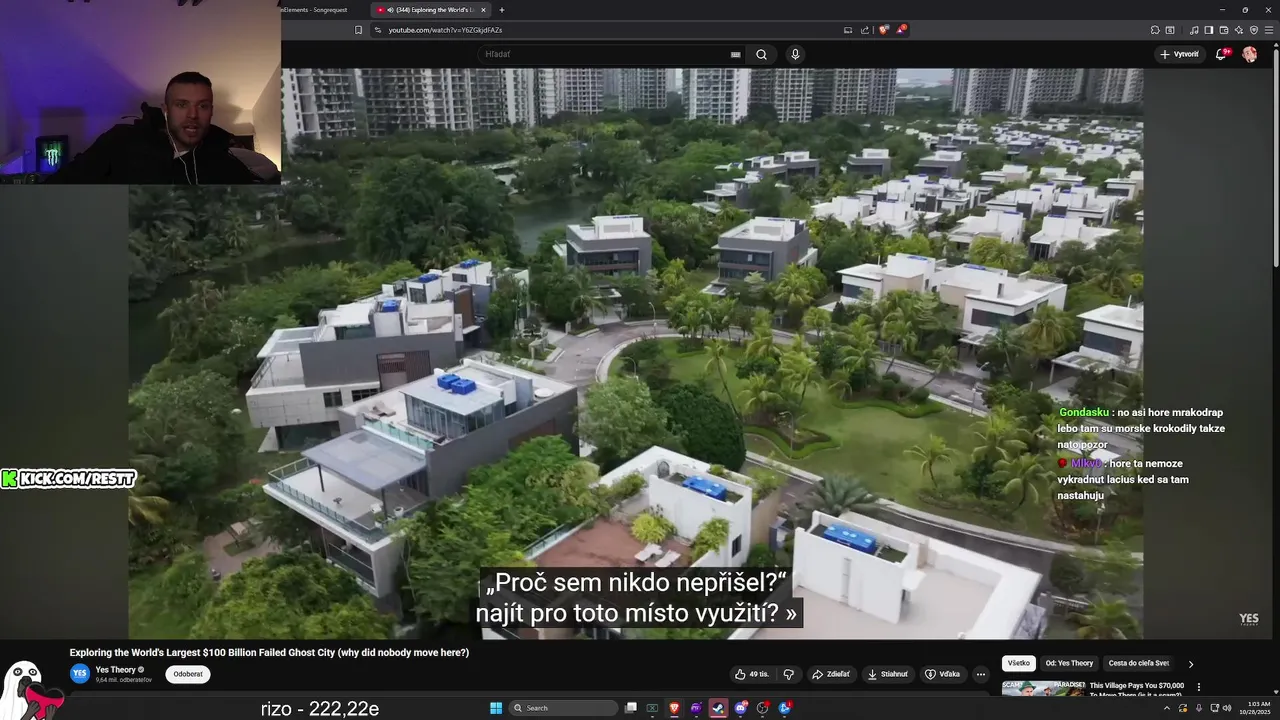Open options menu for This Village video

(x=1198, y=687)
